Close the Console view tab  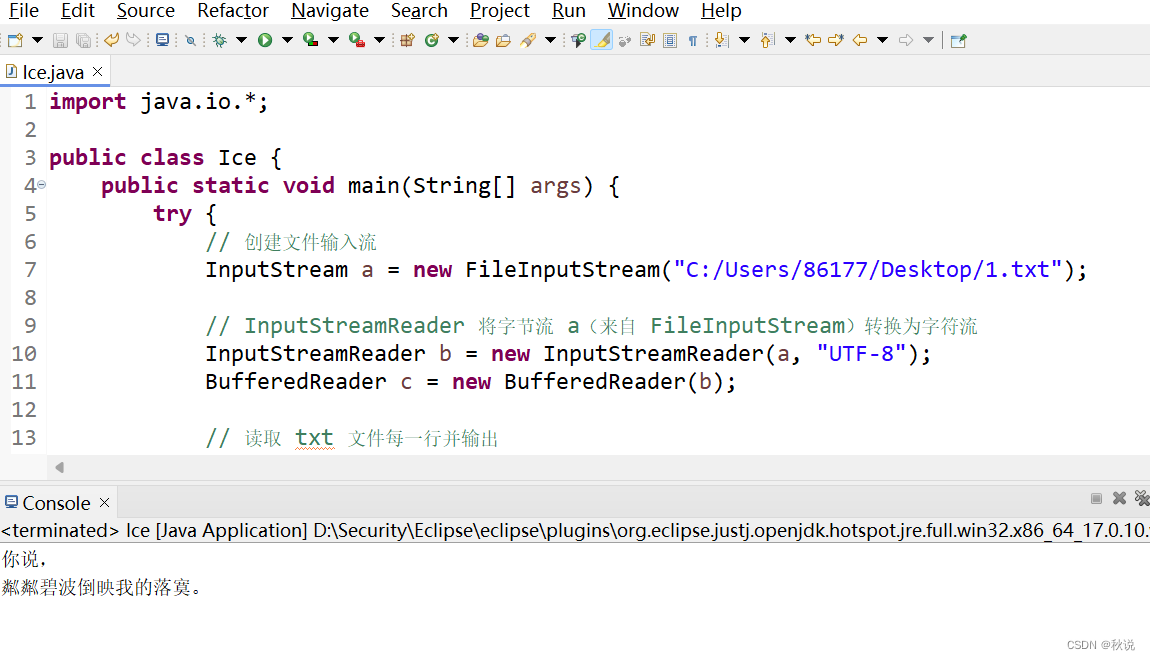[x=104, y=502]
